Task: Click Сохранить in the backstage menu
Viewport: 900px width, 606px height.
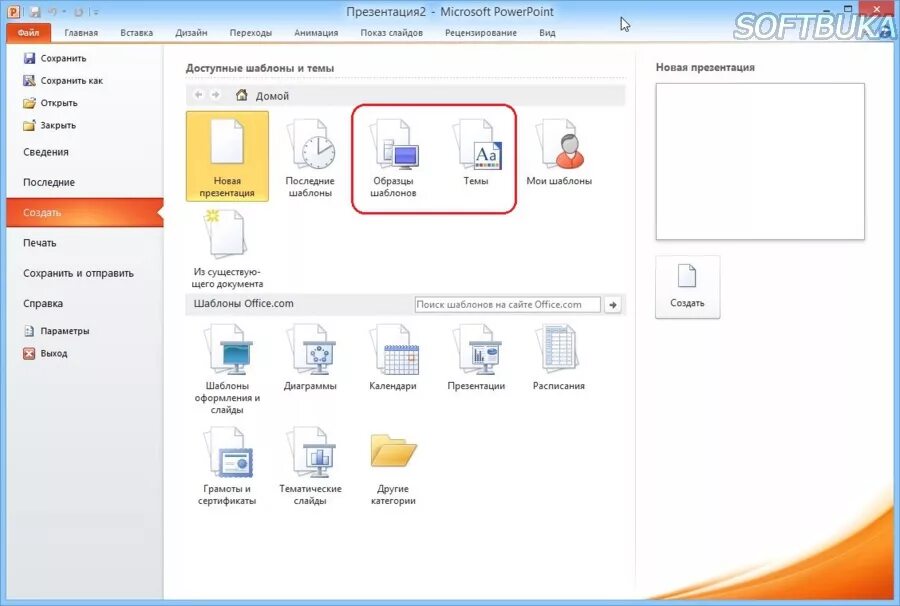Action: [x=55, y=59]
